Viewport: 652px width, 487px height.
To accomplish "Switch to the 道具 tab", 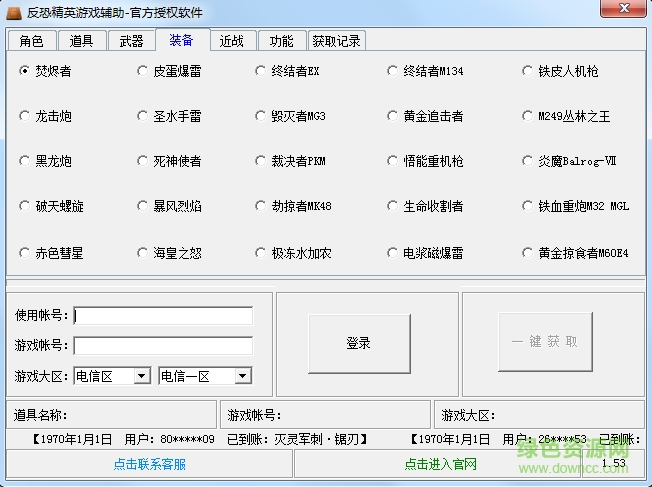I will click(x=82, y=41).
